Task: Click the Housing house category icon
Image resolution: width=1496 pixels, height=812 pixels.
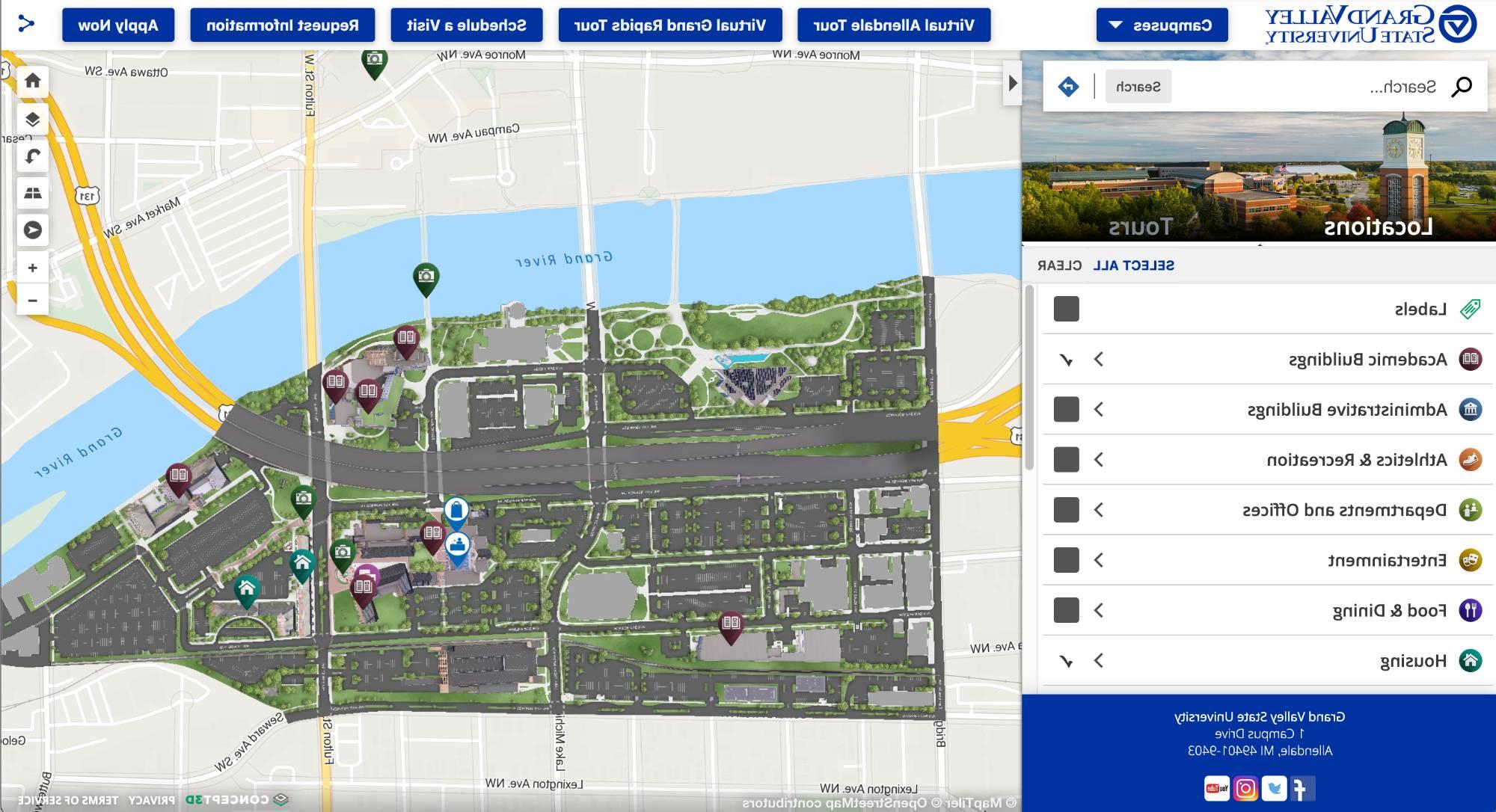Action: point(1470,661)
